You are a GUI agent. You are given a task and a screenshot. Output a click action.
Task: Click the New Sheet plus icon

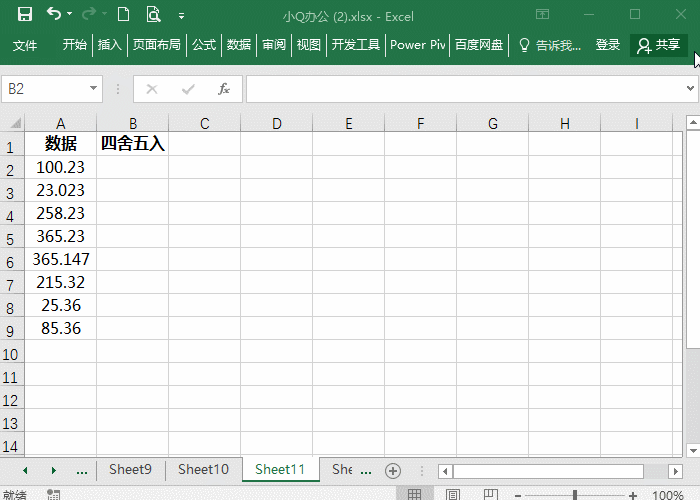(x=393, y=471)
